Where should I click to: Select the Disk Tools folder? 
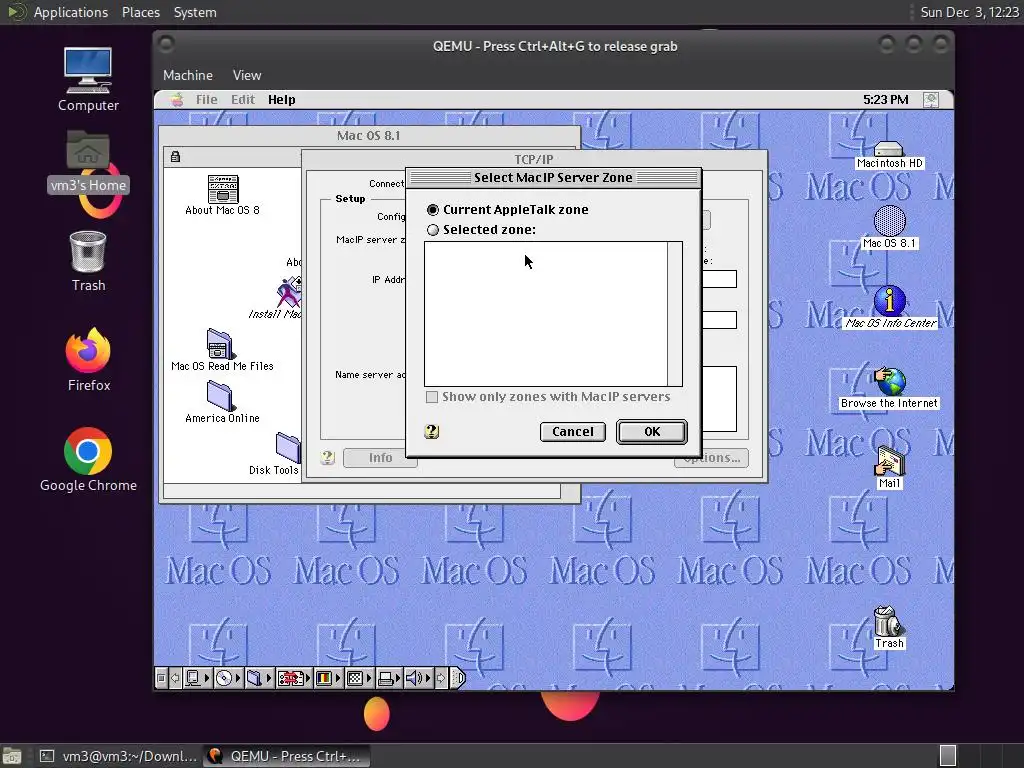287,447
